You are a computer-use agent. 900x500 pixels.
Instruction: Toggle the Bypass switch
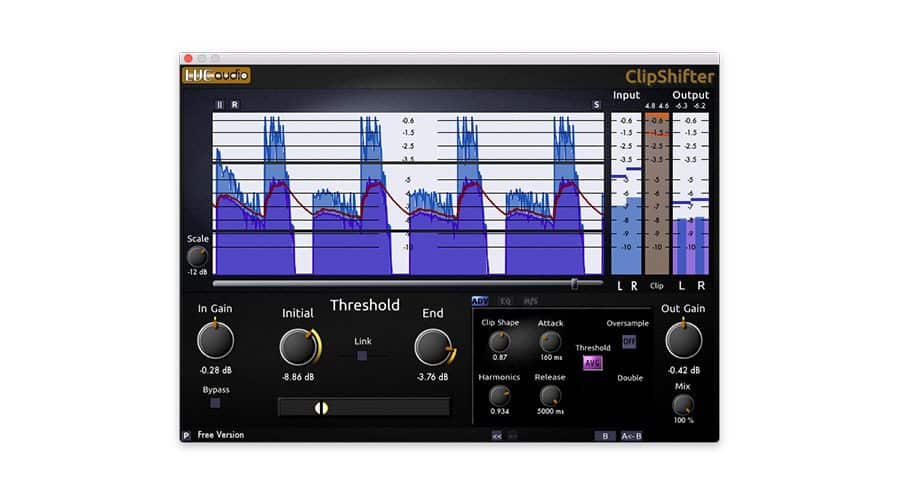click(x=215, y=403)
